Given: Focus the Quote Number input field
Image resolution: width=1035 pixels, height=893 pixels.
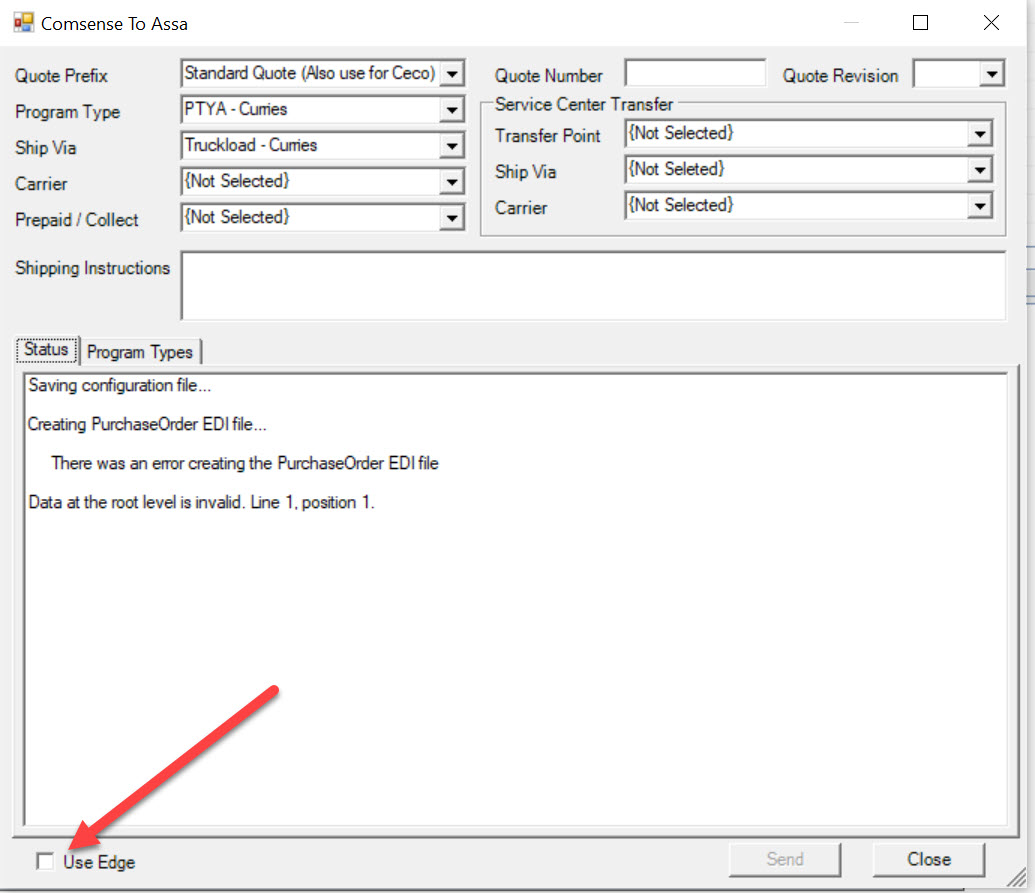Looking at the screenshot, I should point(695,74).
